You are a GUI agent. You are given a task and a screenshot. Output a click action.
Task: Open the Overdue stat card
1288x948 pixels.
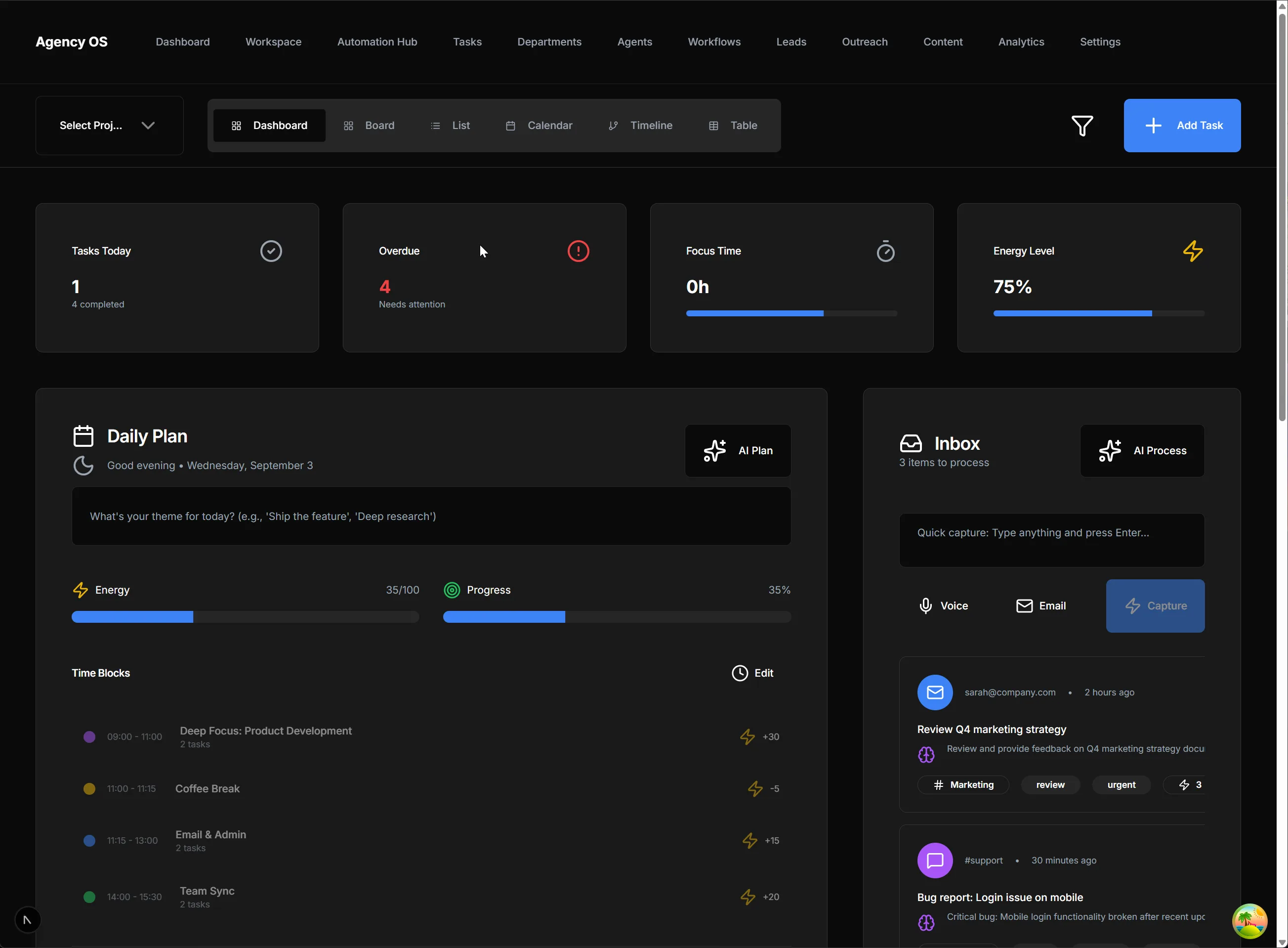484,278
